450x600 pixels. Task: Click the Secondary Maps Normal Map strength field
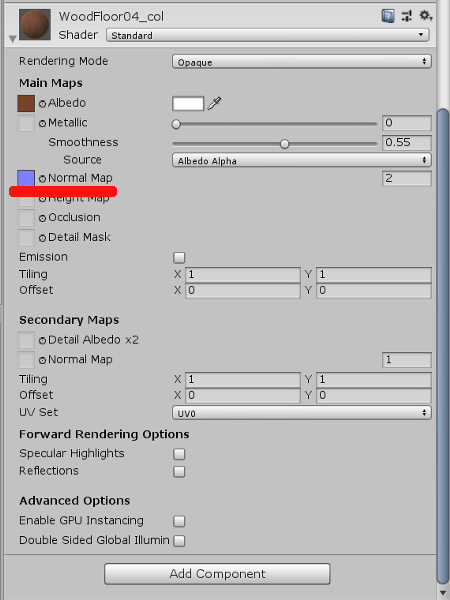tap(407, 360)
